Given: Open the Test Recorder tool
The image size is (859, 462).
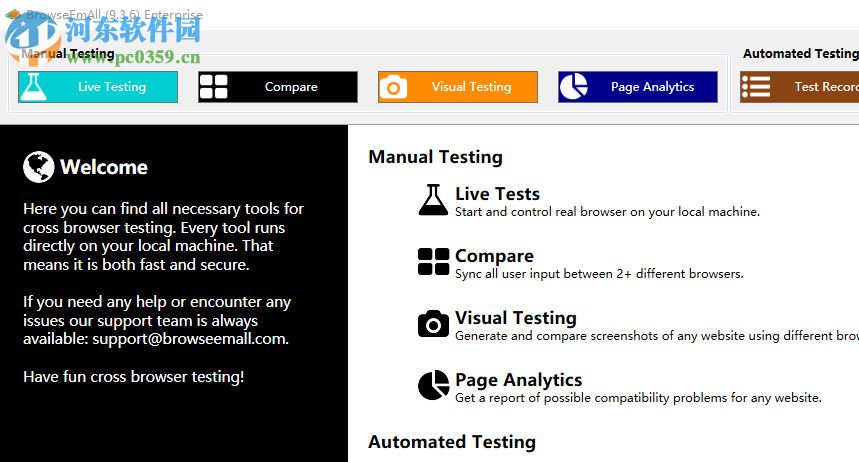Looking at the screenshot, I should [799, 87].
